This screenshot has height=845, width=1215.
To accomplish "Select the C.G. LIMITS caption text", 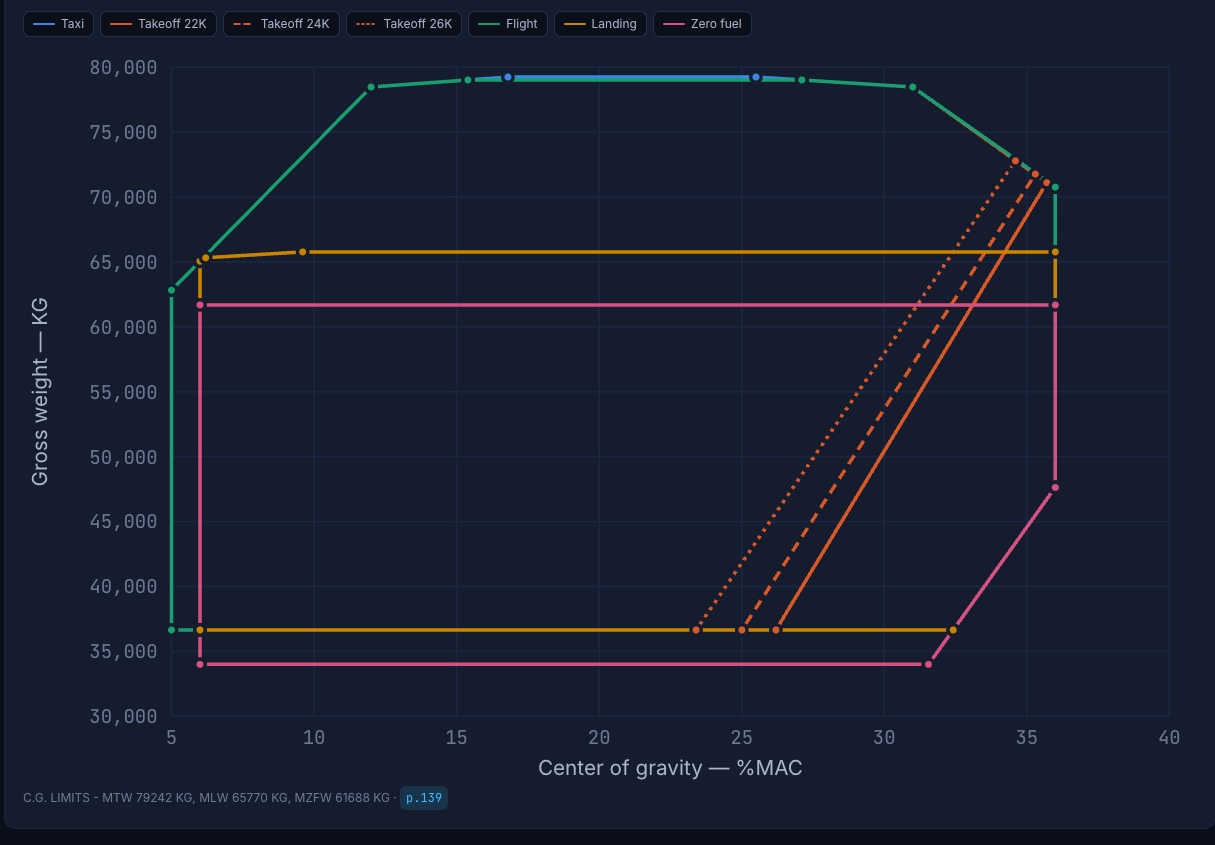I will [207, 798].
